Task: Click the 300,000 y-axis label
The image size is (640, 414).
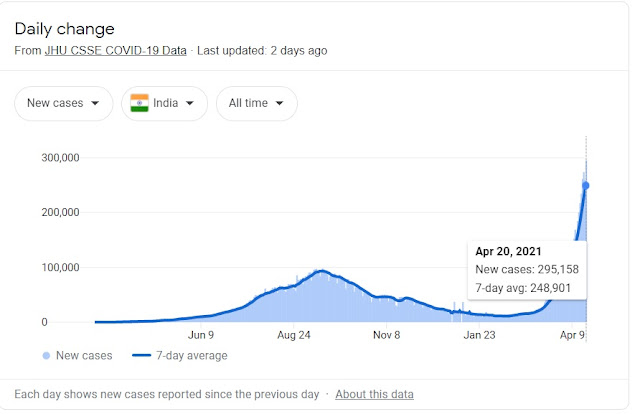Action: (60, 158)
